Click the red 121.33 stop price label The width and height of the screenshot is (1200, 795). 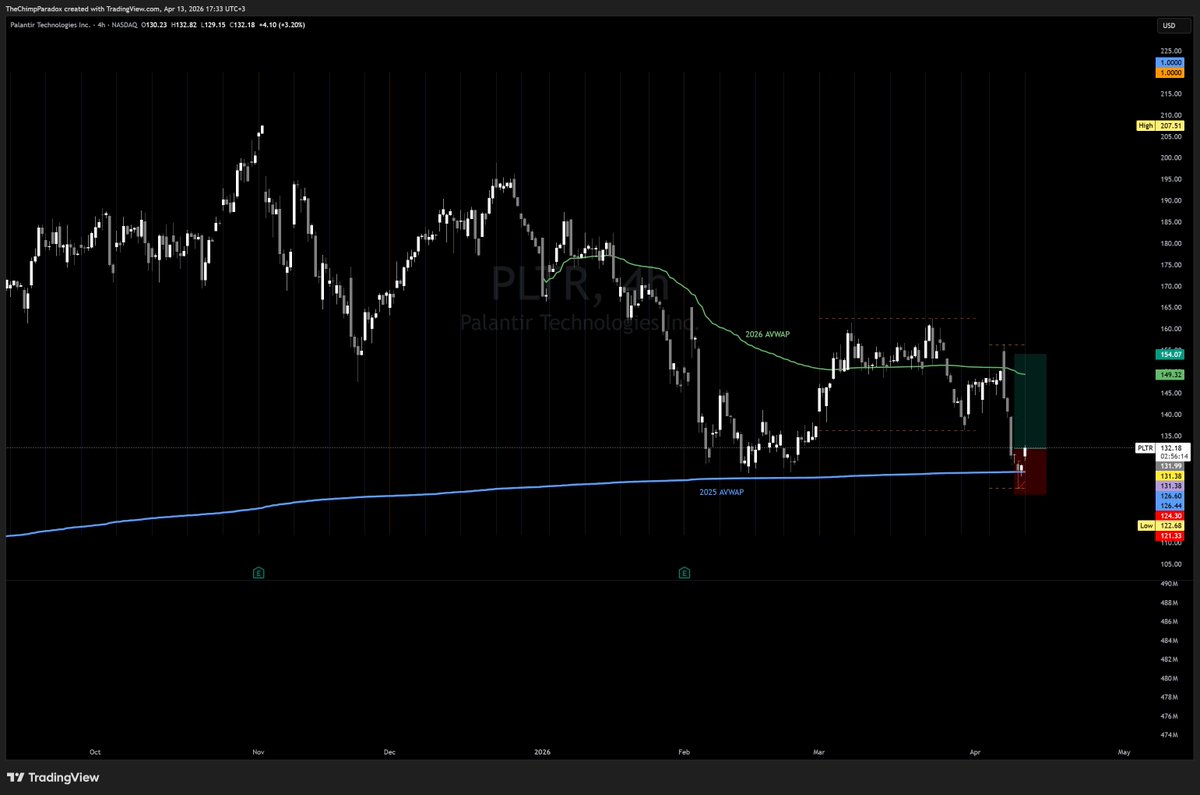coord(1169,536)
